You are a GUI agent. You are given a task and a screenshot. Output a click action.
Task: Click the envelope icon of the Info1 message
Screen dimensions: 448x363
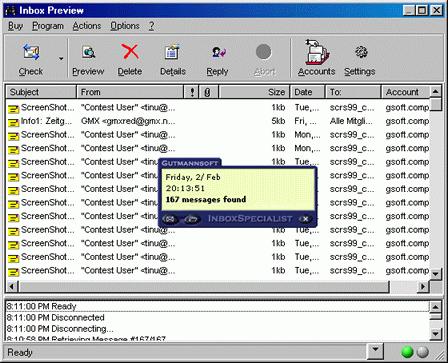point(14,122)
